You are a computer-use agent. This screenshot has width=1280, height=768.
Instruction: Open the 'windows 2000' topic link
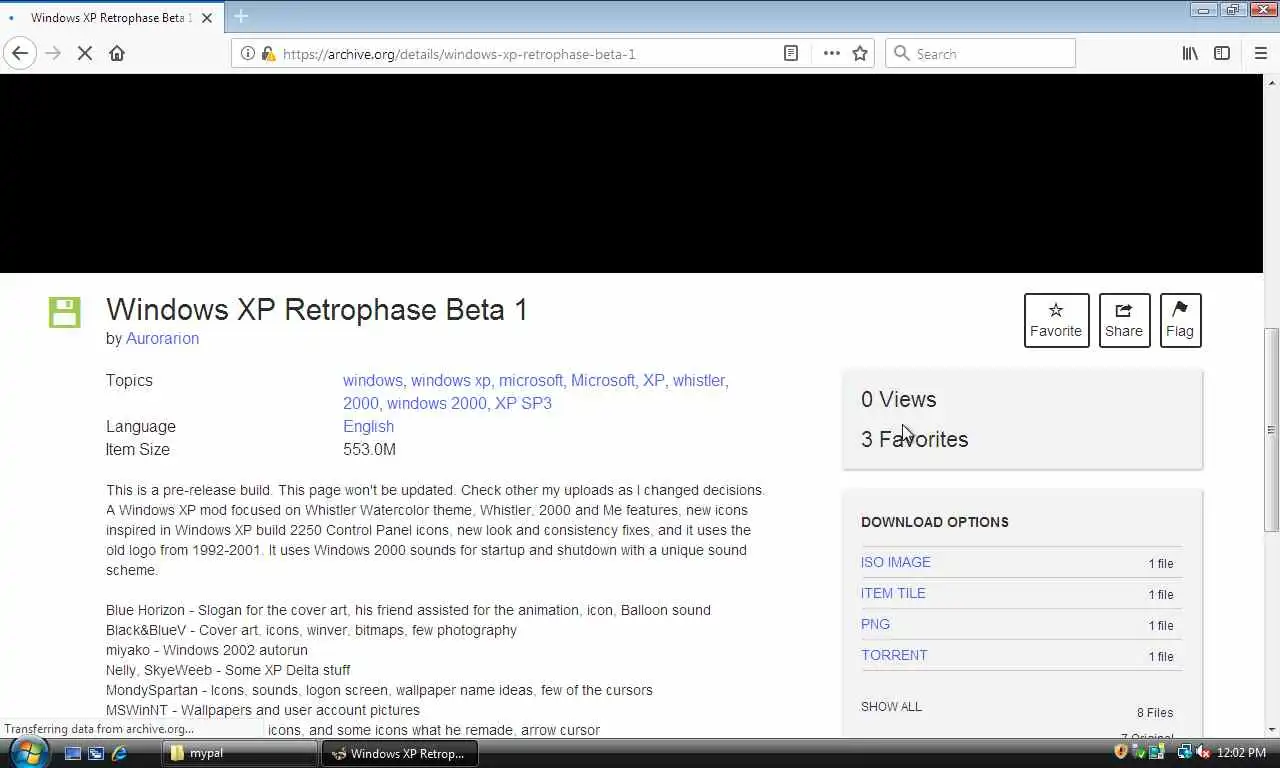pos(436,404)
